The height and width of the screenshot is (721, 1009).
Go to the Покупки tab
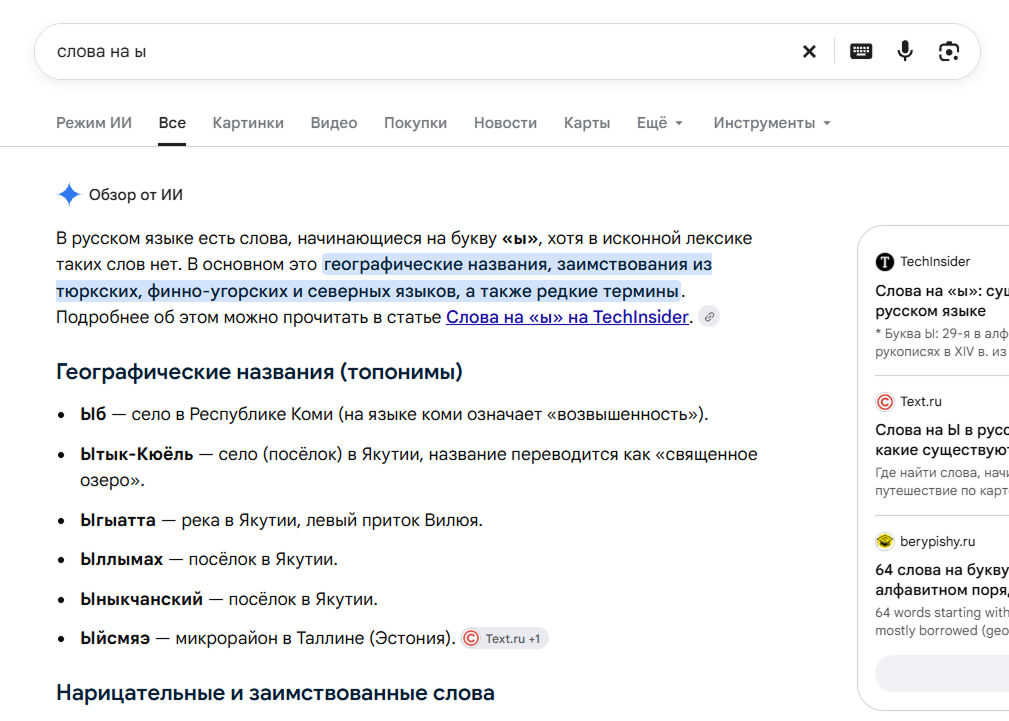[416, 123]
